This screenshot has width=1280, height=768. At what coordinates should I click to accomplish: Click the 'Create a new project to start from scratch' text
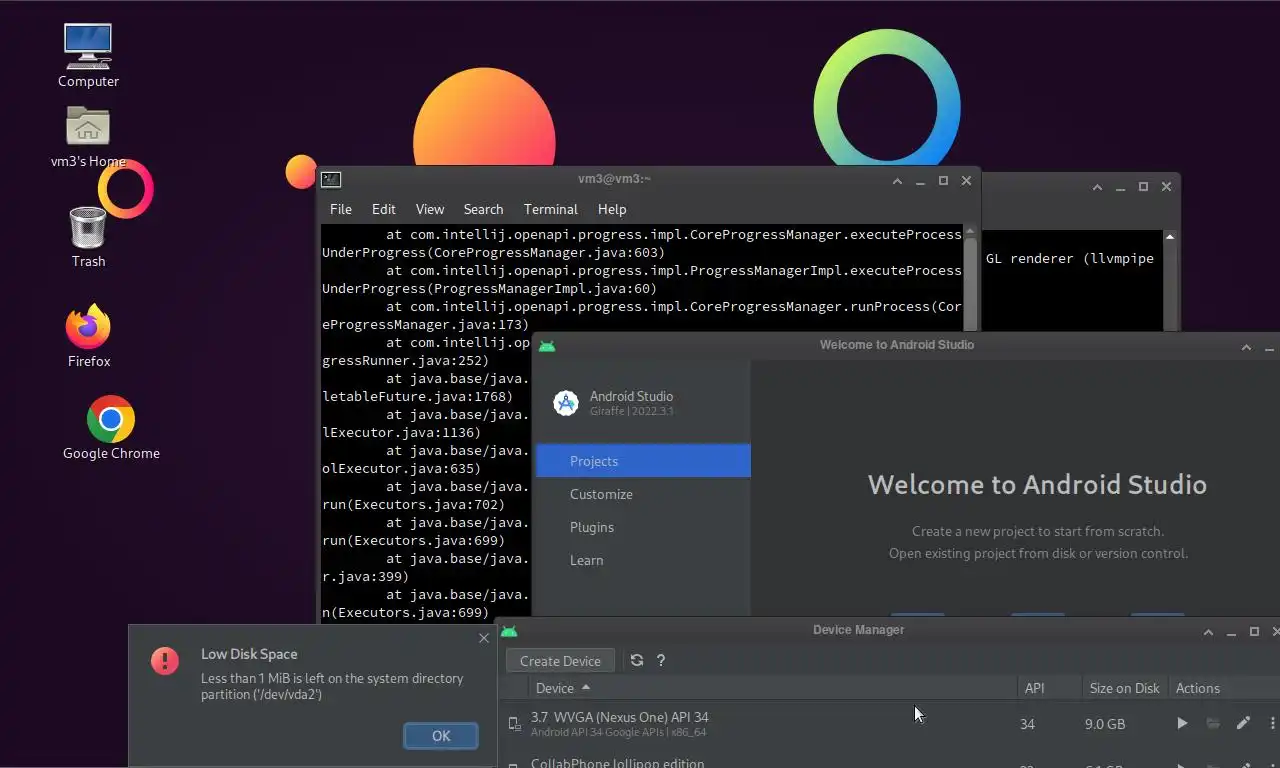pos(1038,531)
